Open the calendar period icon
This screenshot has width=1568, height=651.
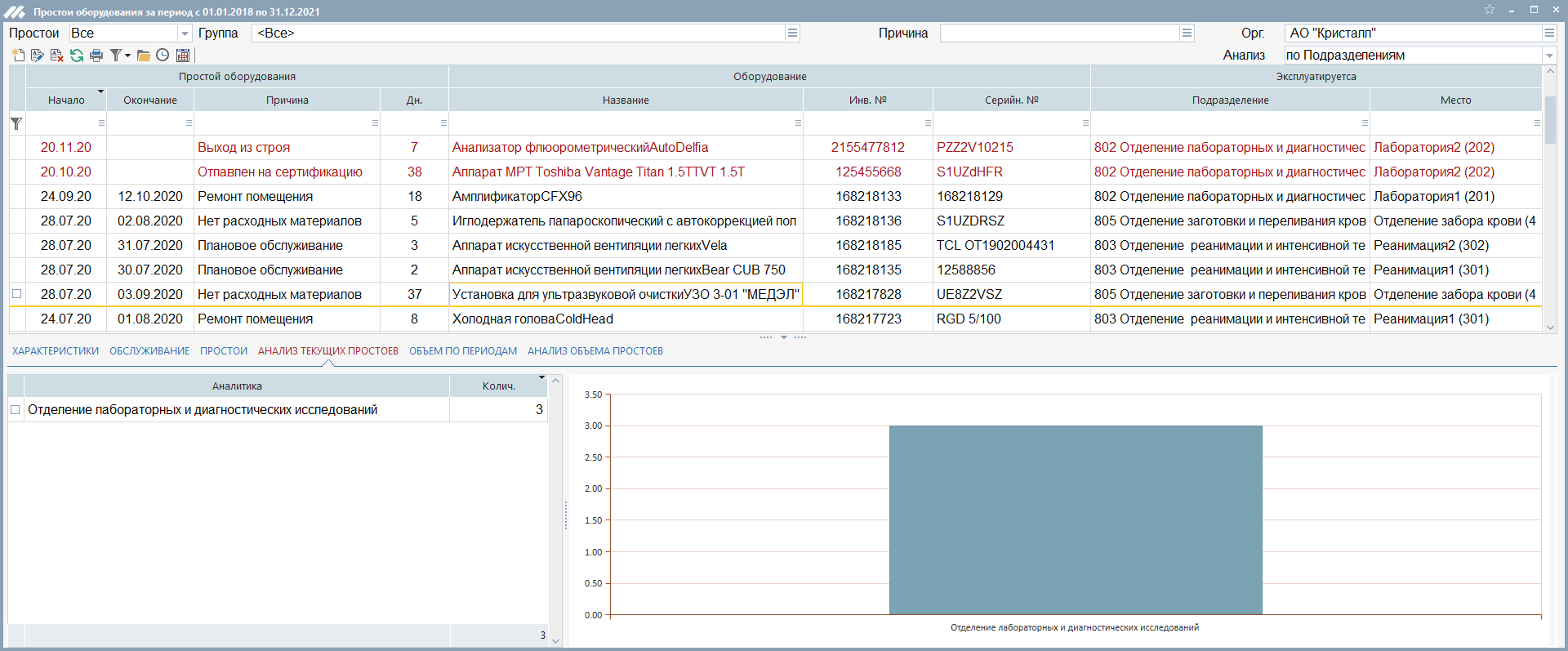point(183,56)
